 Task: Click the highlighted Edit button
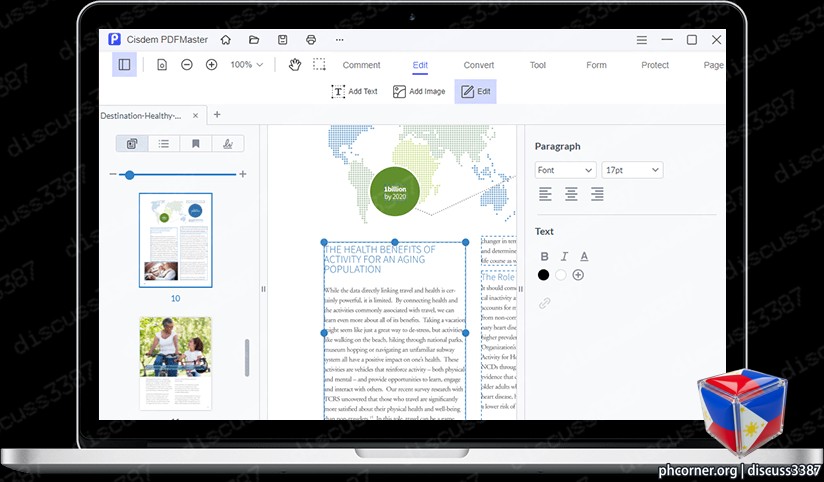click(x=476, y=91)
